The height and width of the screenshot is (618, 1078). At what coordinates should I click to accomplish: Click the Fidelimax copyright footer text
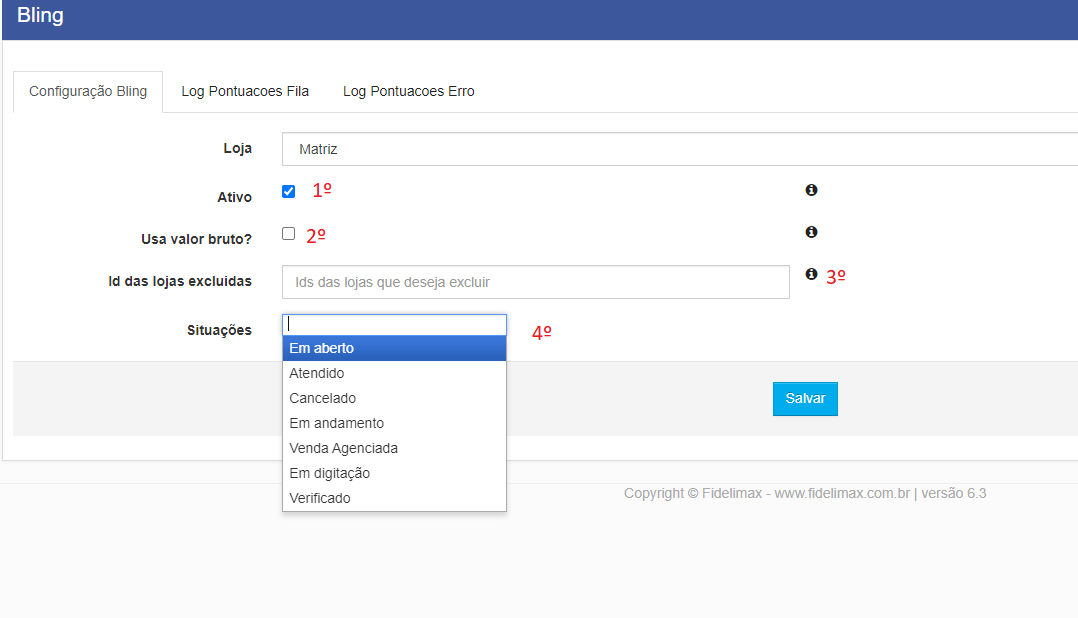click(x=805, y=493)
